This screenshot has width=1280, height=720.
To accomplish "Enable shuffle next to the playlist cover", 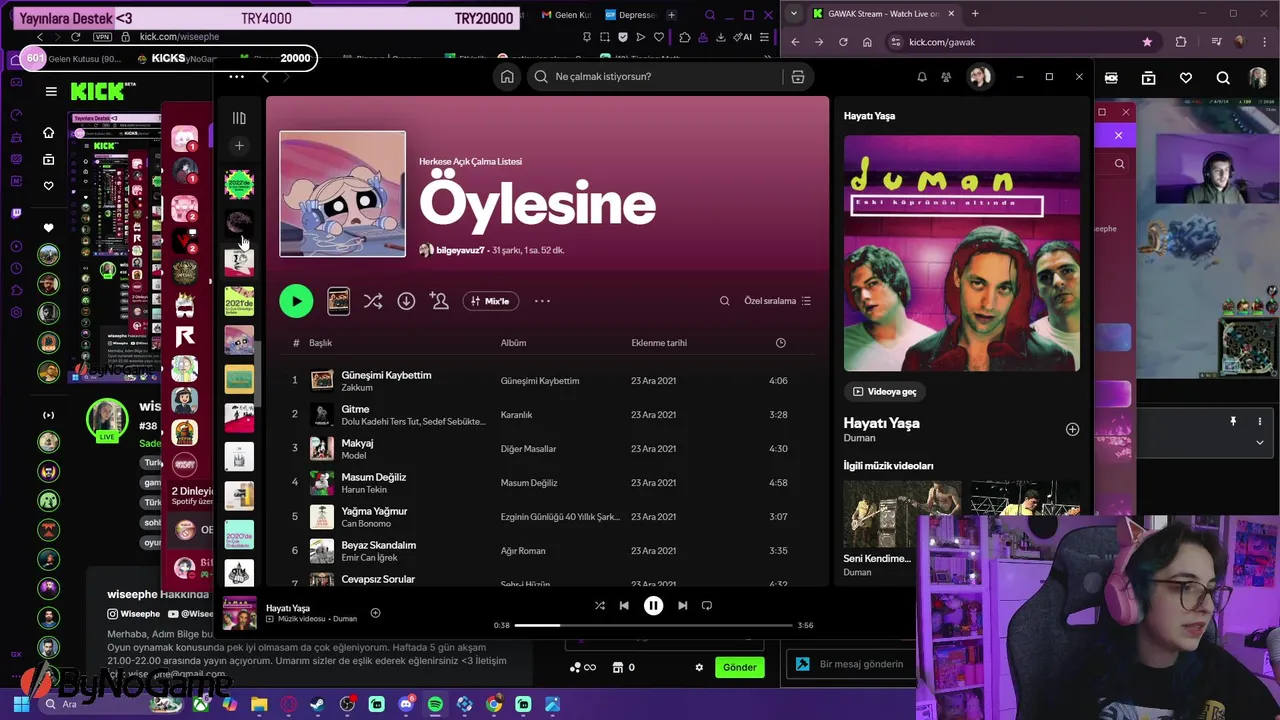I will tap(373, 301).
